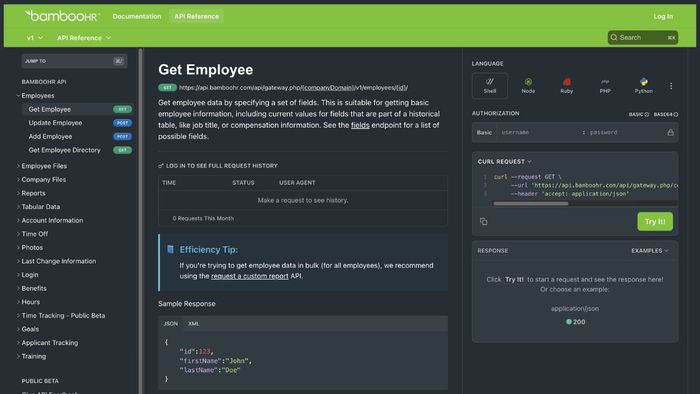The height and width of the screenshot is (394, 700).
Task: Select Get Employee in sidebar
Action: pyautogui.click(x=50, y=109)
